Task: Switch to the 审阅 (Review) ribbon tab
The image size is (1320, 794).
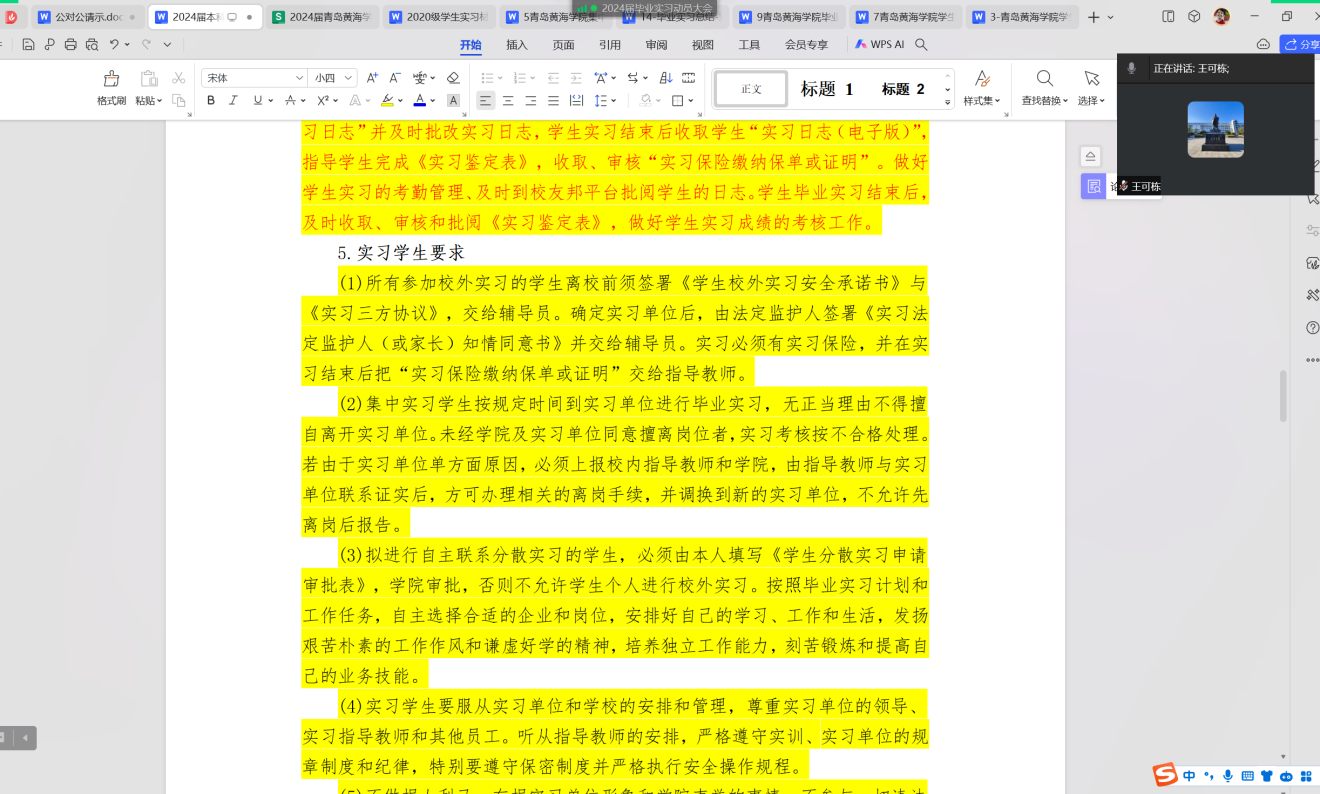Action: [656, 45]
